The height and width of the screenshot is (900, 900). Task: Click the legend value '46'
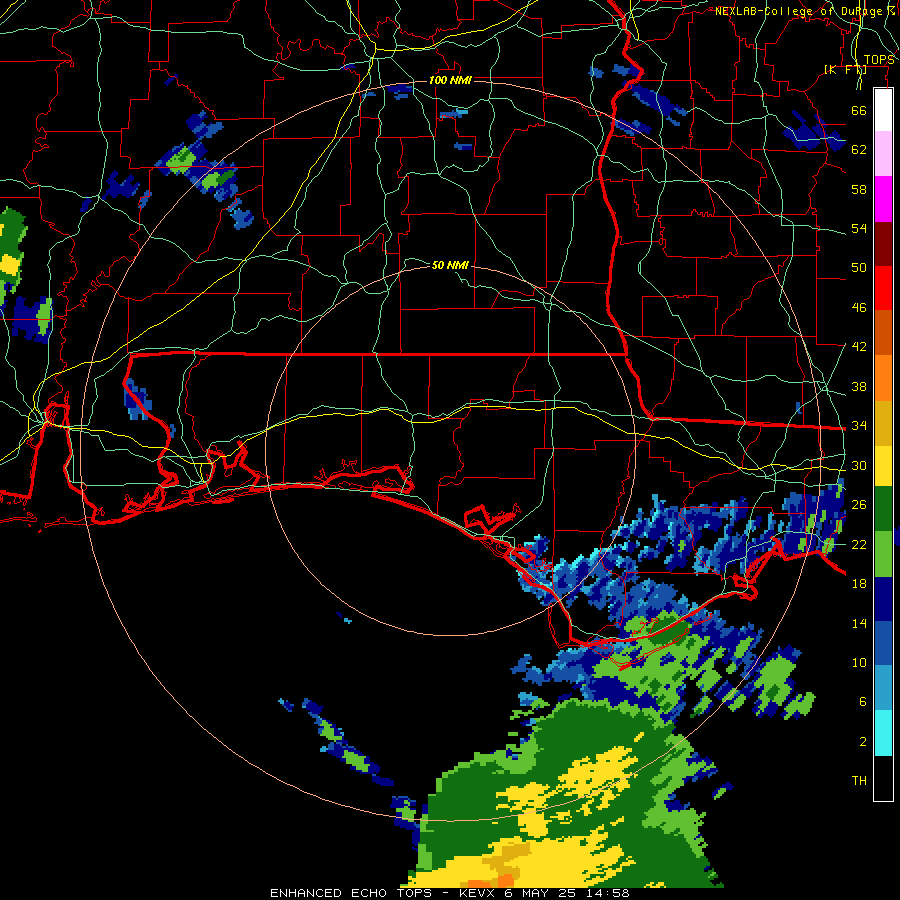859,308
